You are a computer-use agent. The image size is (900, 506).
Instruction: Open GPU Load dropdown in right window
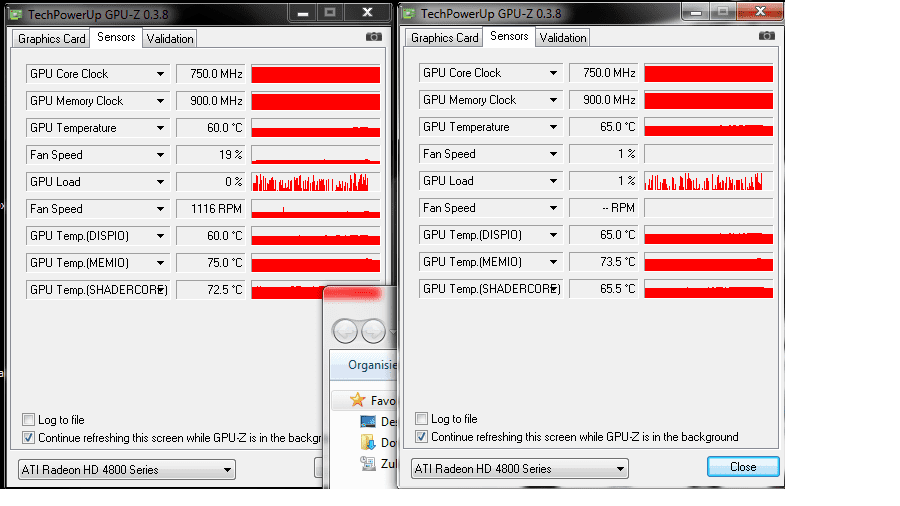click(x=553, y=181)
